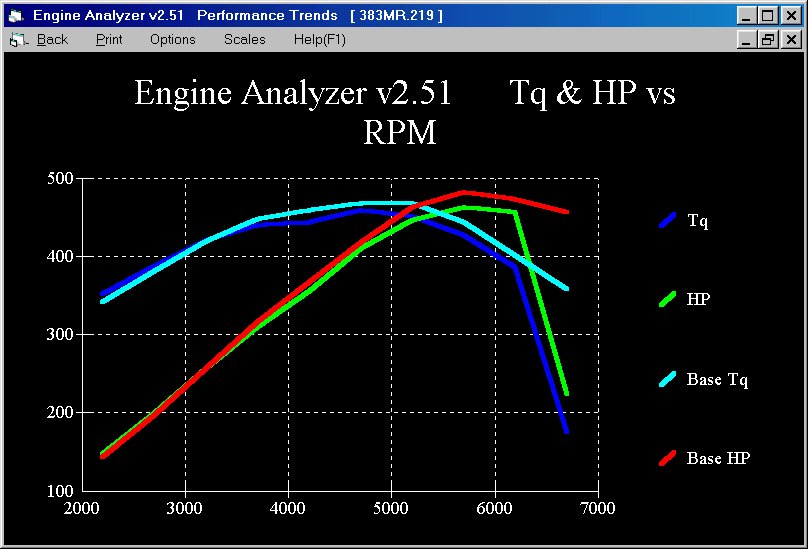Click the HP legend label

[698, 299]
